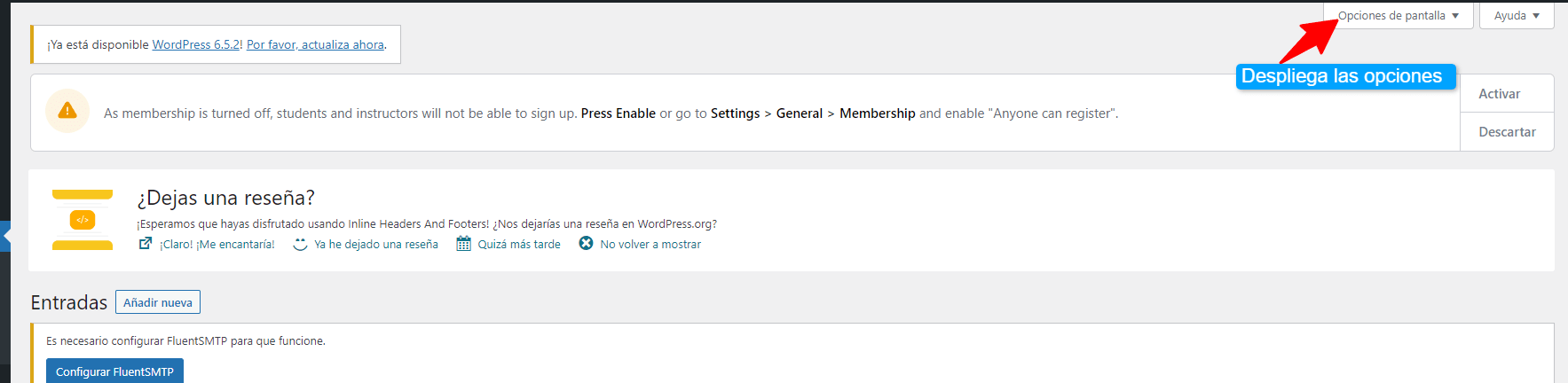The height and width of the screenshot is (383, 1568).
Task: Choose No volver a mostrar link
Action: (x=650, y=244)
